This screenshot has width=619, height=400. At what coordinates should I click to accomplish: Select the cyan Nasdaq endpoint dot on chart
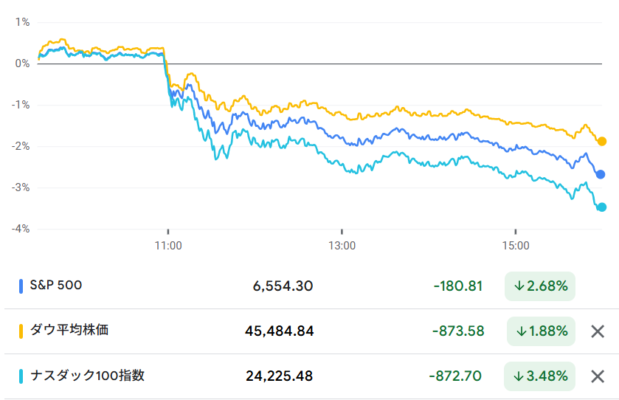pos(601,207)
